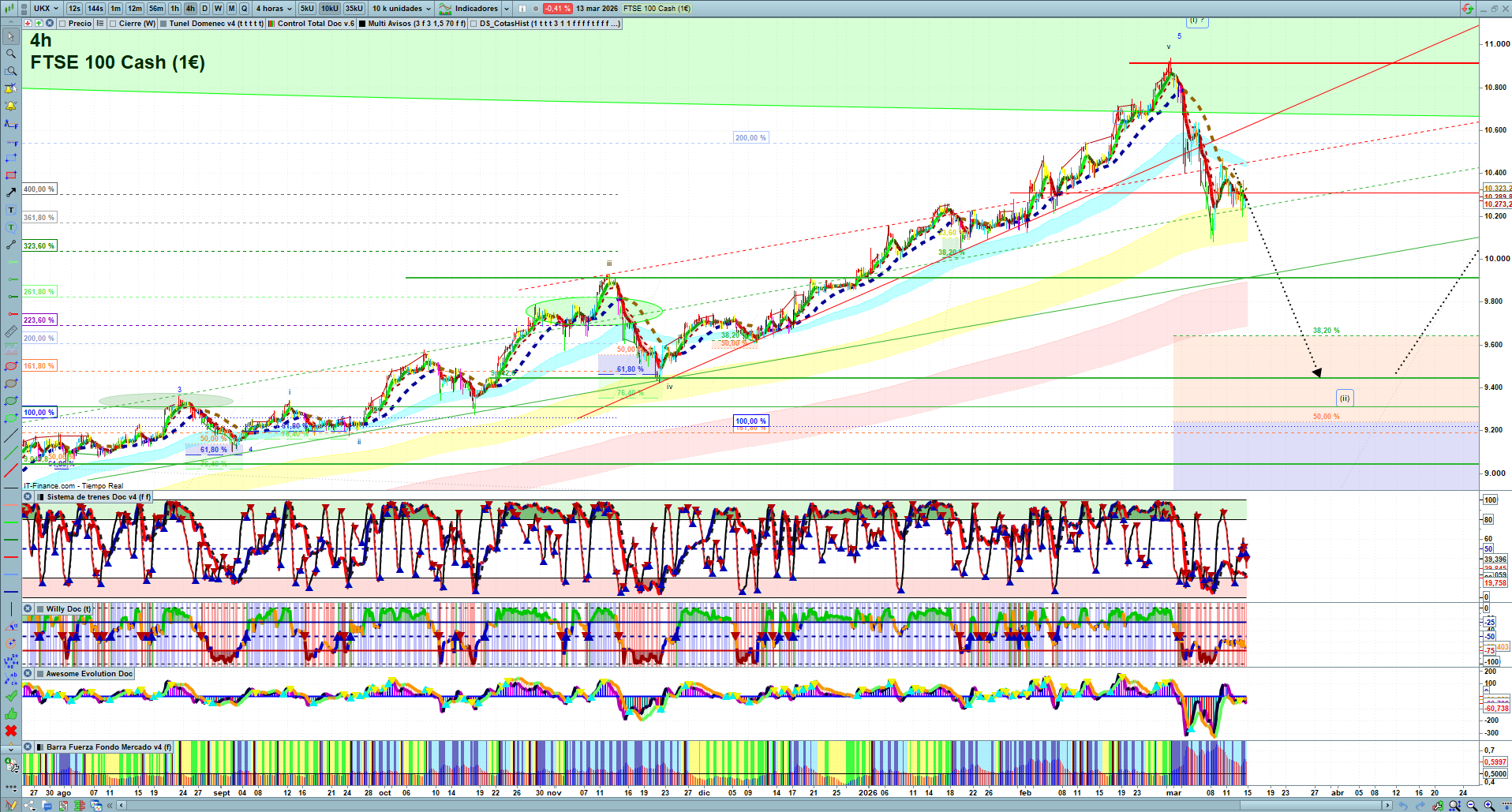Image resolution: width=1512 pixels, height=812 pixels.
Task: Expand the 4 horas timeframe dropdown
Action: coord(274,9)
